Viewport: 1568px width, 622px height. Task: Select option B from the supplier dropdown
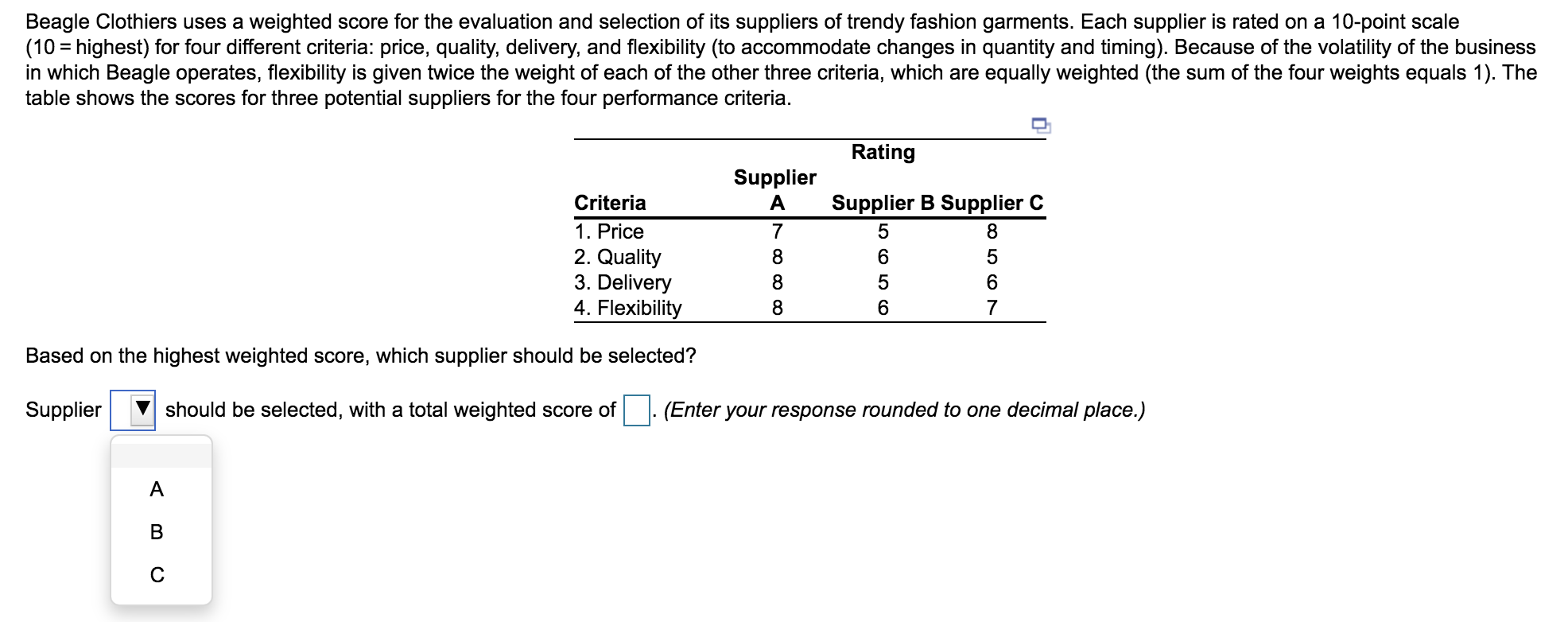(x=155, y=534)
